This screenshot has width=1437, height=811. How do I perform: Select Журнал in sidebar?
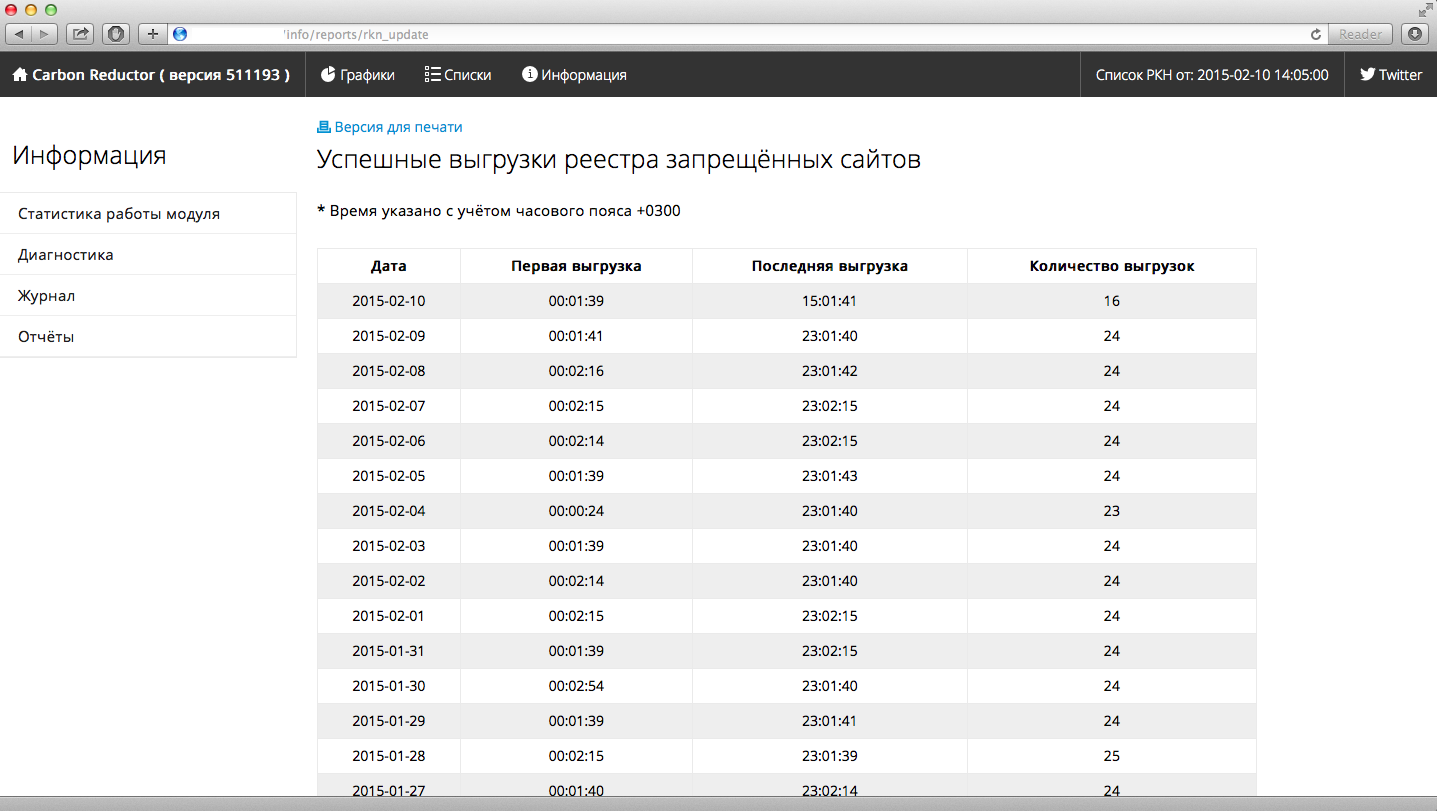(148, 296)
